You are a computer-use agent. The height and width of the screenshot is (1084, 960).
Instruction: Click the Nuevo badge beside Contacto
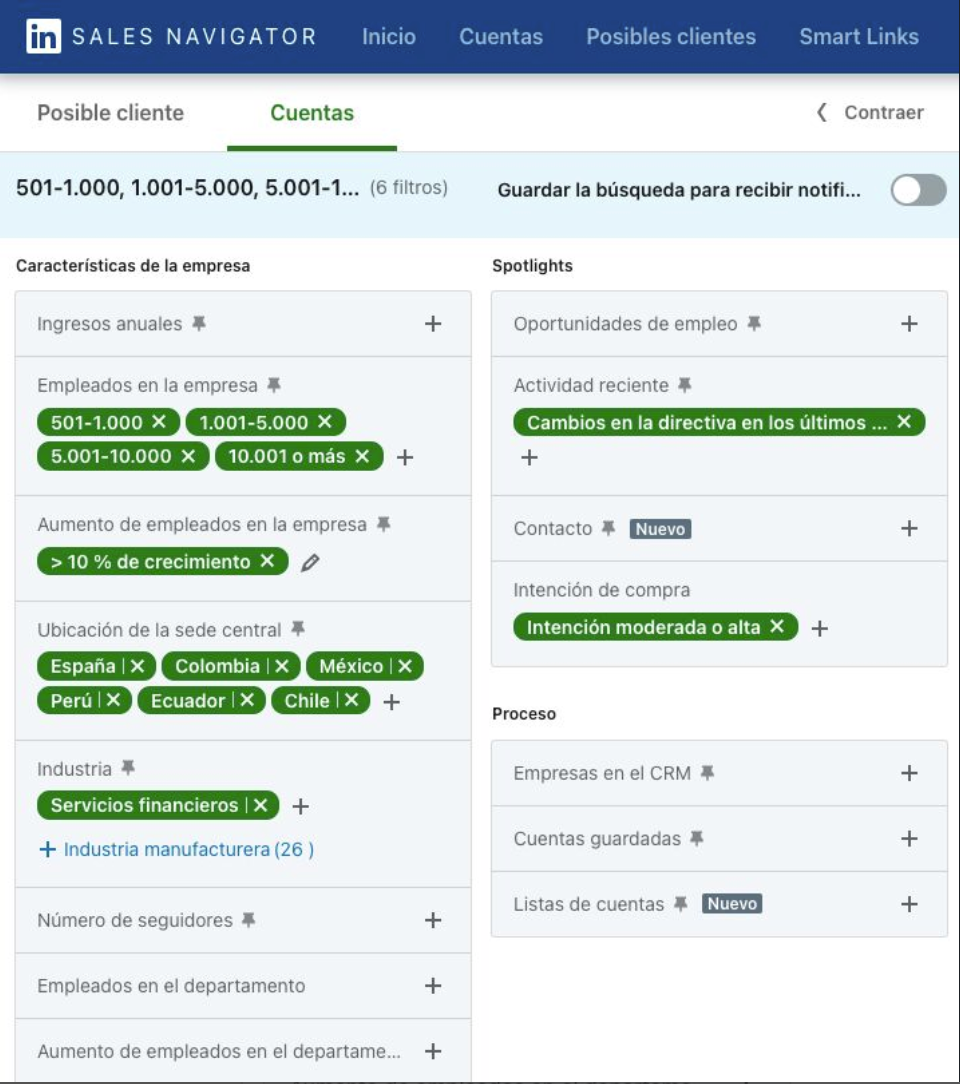click(x=660, y=529)
